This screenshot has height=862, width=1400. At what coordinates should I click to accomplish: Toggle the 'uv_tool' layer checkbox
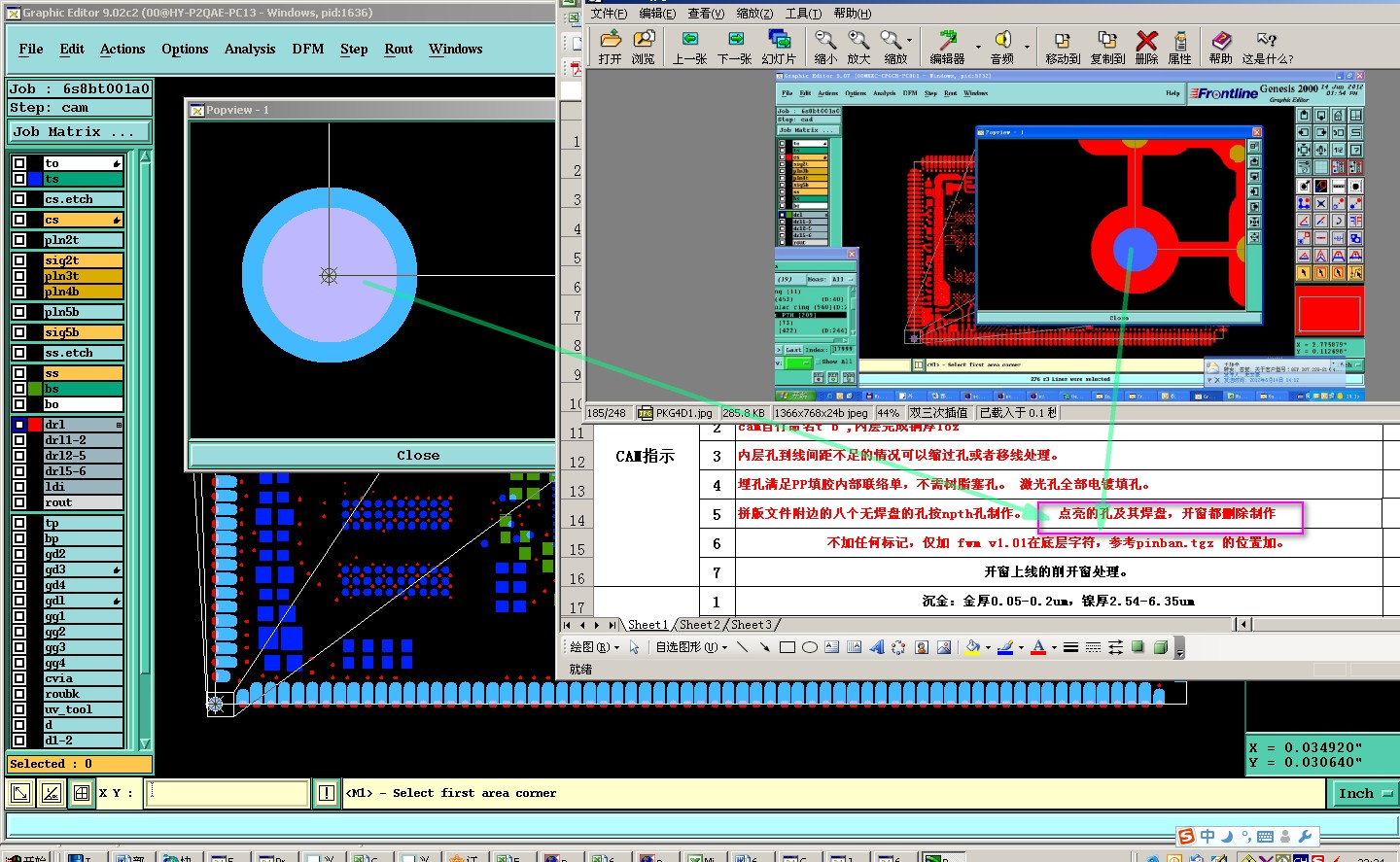pos(19,709)
